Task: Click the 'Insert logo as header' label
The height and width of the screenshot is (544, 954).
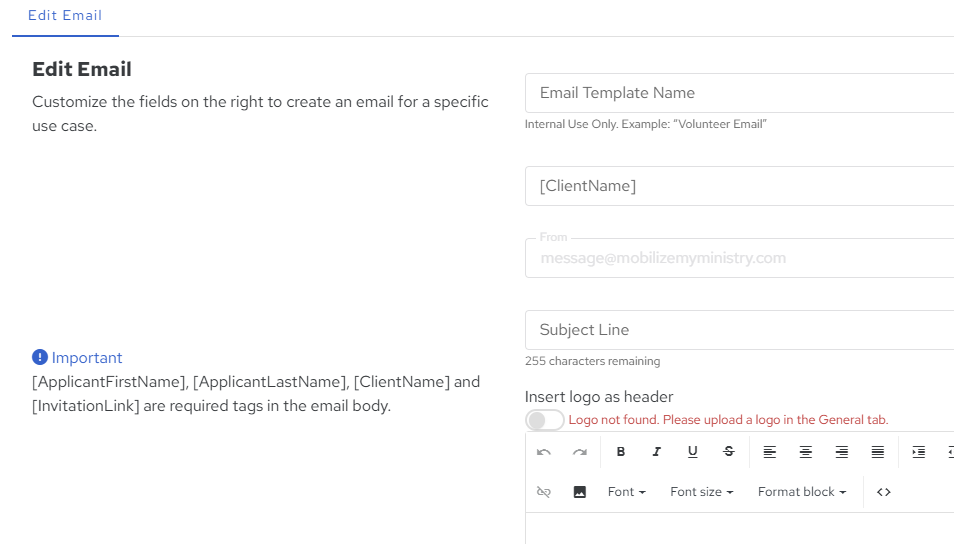Action: tap(599, 397)
